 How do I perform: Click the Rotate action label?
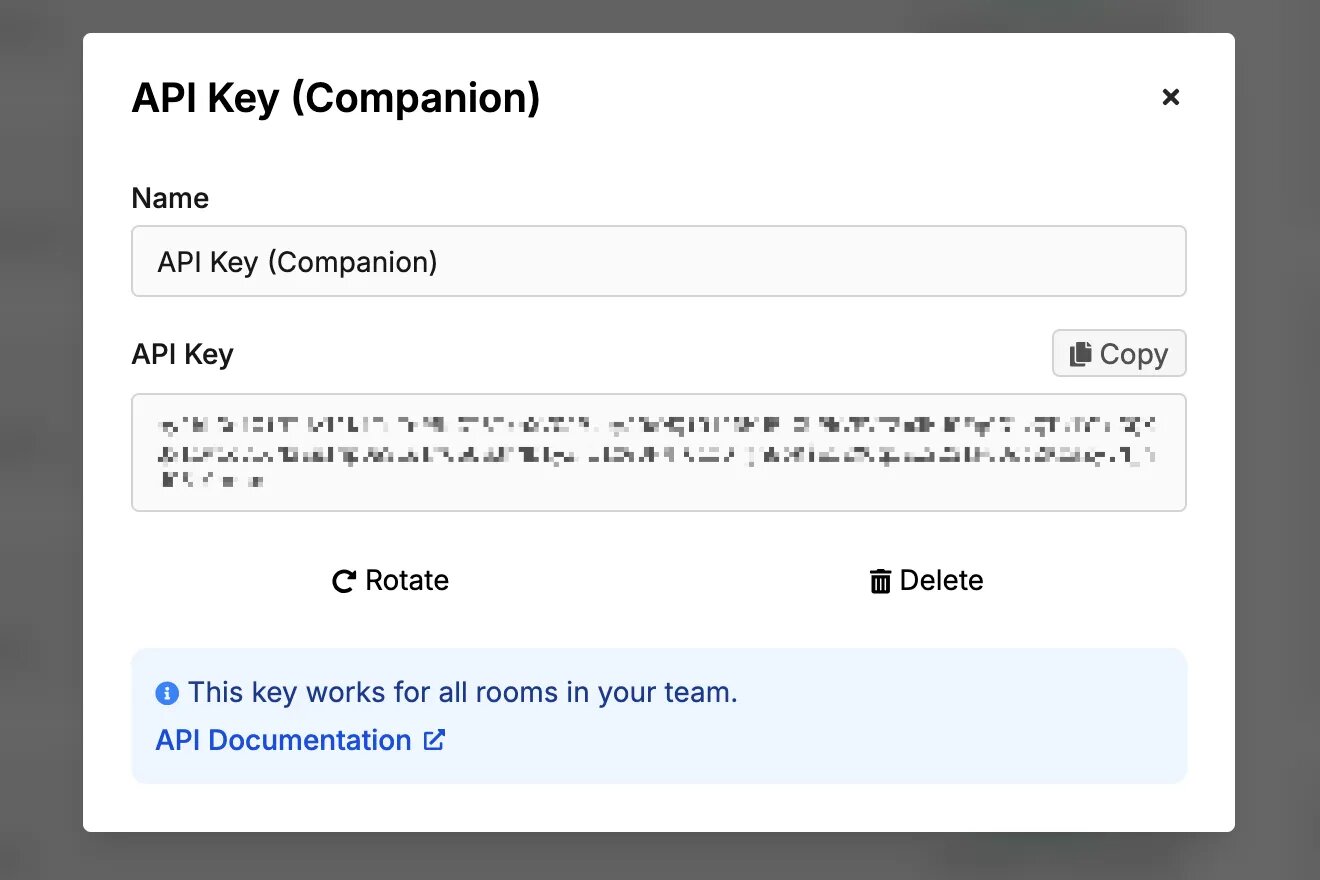pos(407,580)
